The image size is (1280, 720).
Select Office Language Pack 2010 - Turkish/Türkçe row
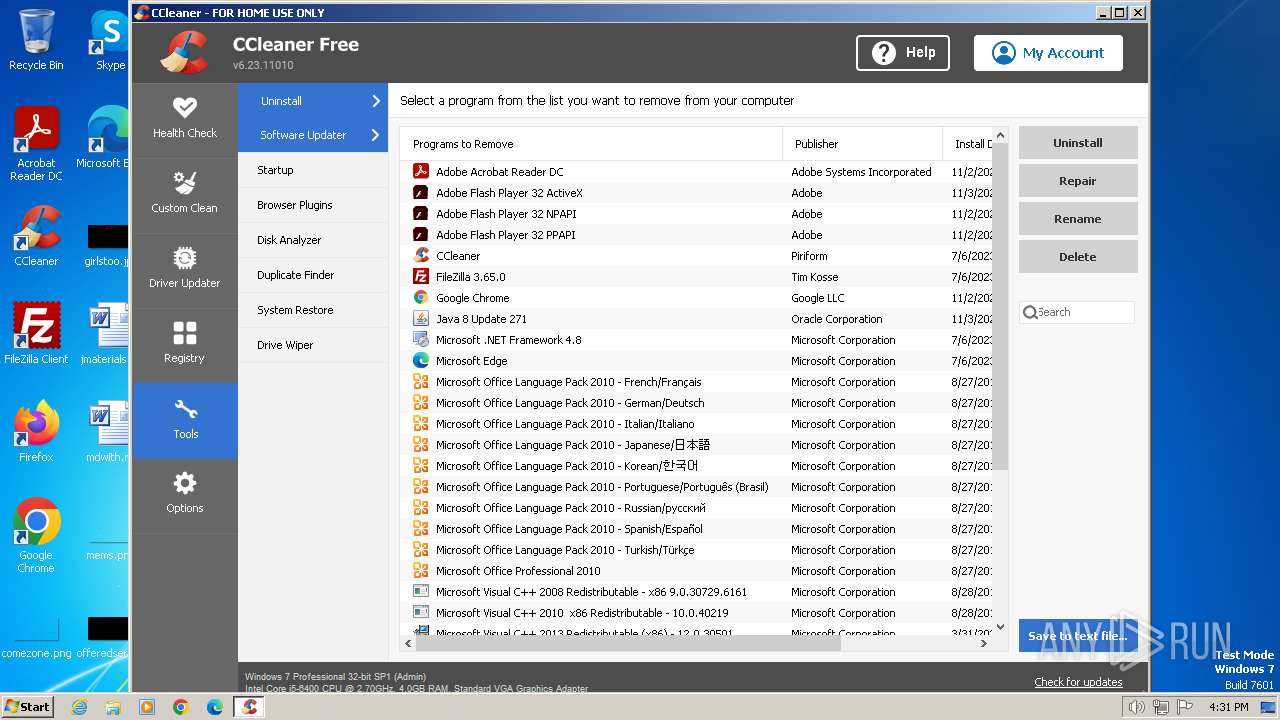pyautogui.click(x=696, y=550)
